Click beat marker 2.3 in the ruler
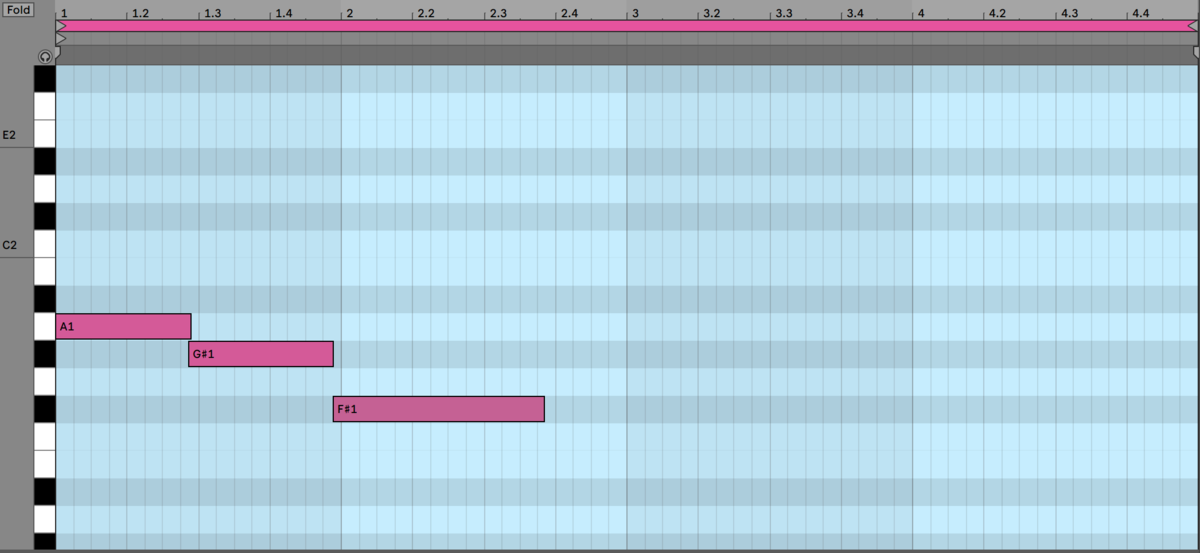 tap(498, 14)
